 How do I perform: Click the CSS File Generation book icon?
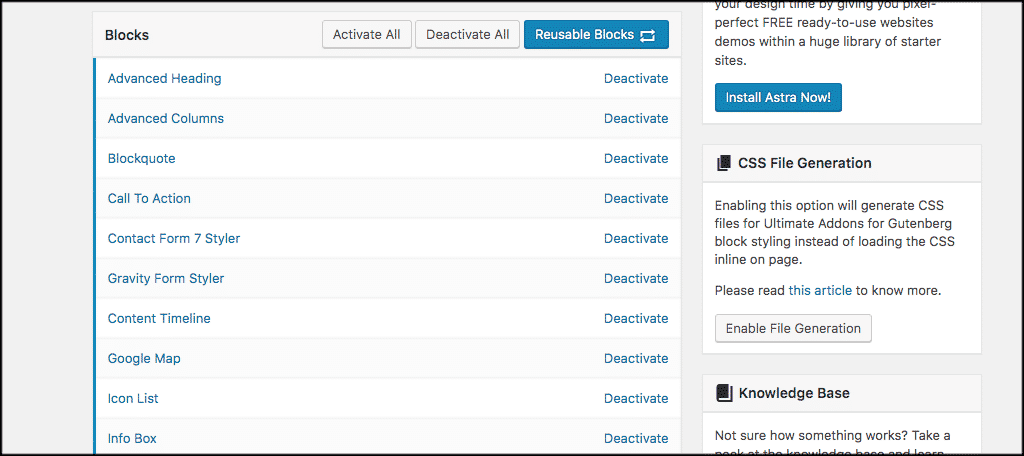724,163
